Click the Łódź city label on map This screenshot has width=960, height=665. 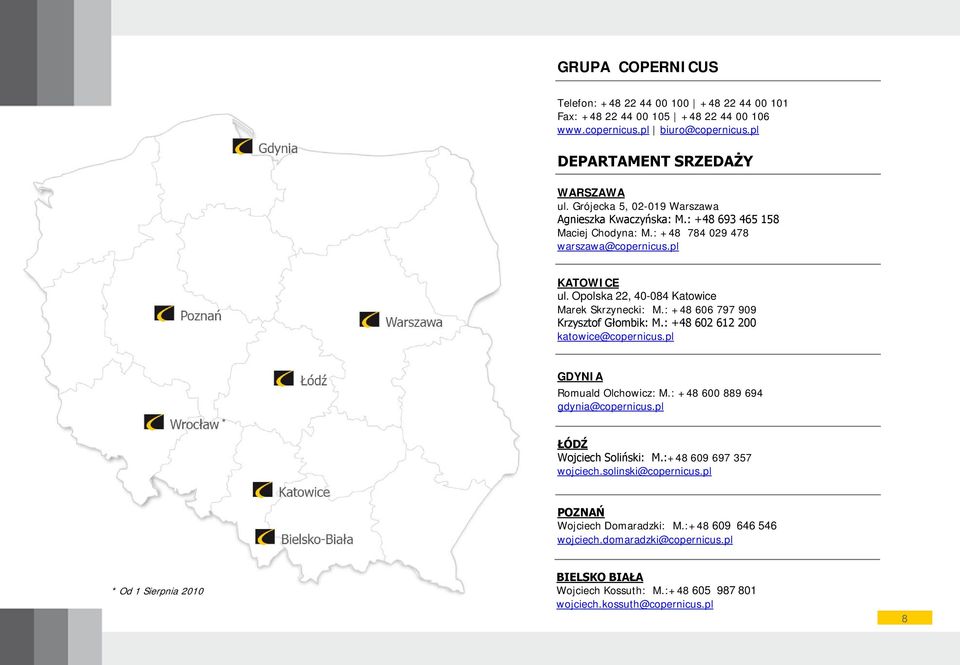pyautogui.click(x=313, y=380)
